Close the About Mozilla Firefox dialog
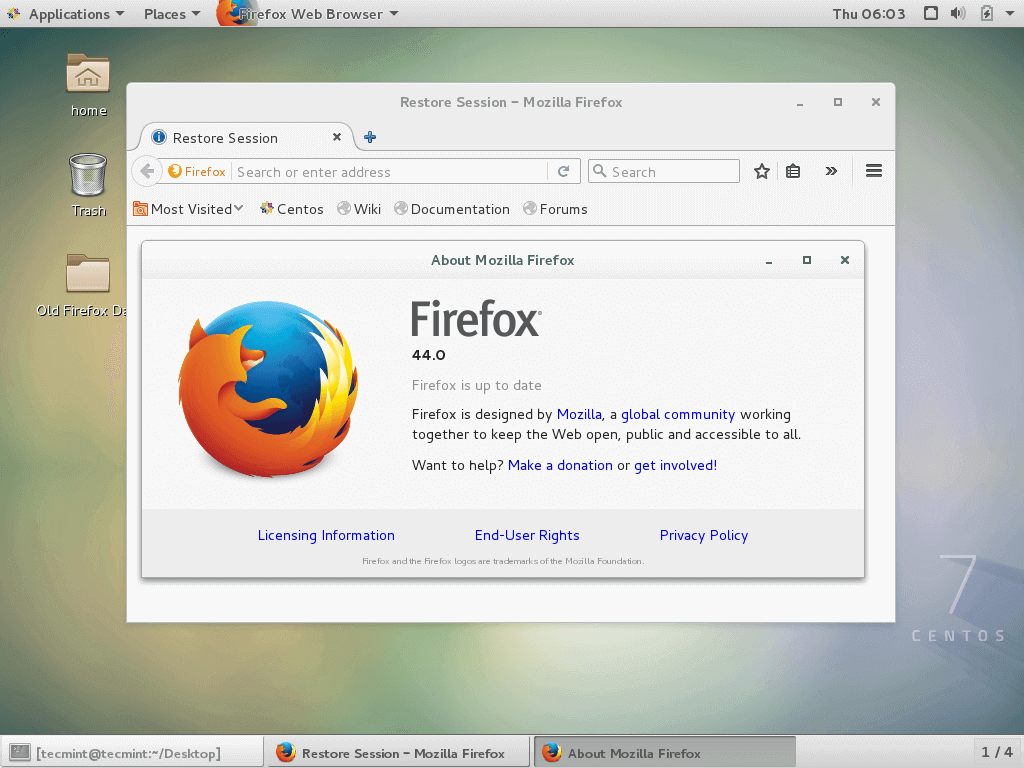This screenshot has height=768, width=1024. (844, 260)
